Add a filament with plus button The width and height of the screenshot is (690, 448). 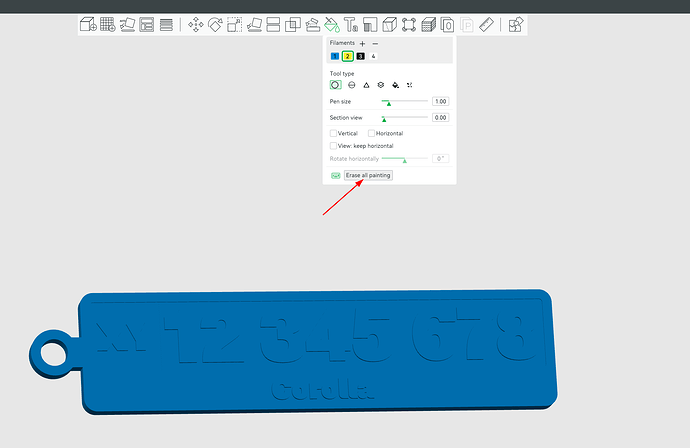362,44
